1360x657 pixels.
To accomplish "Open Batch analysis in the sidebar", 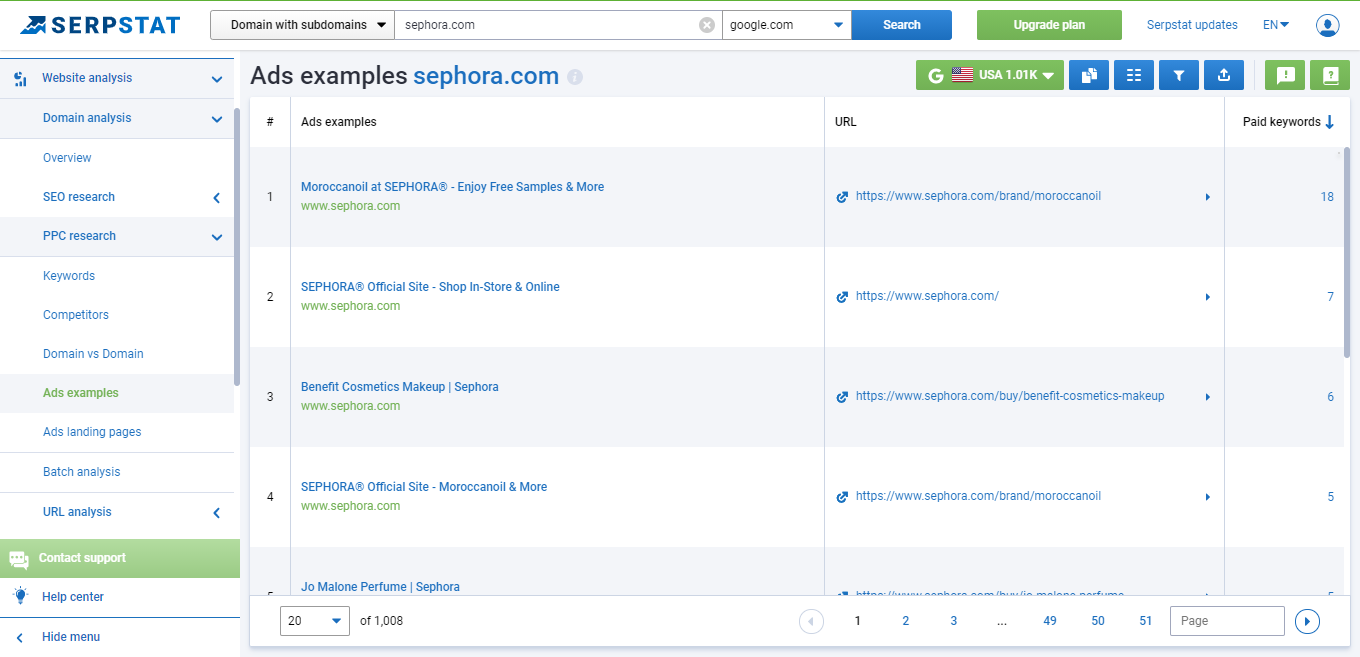I will click(81, 472).
